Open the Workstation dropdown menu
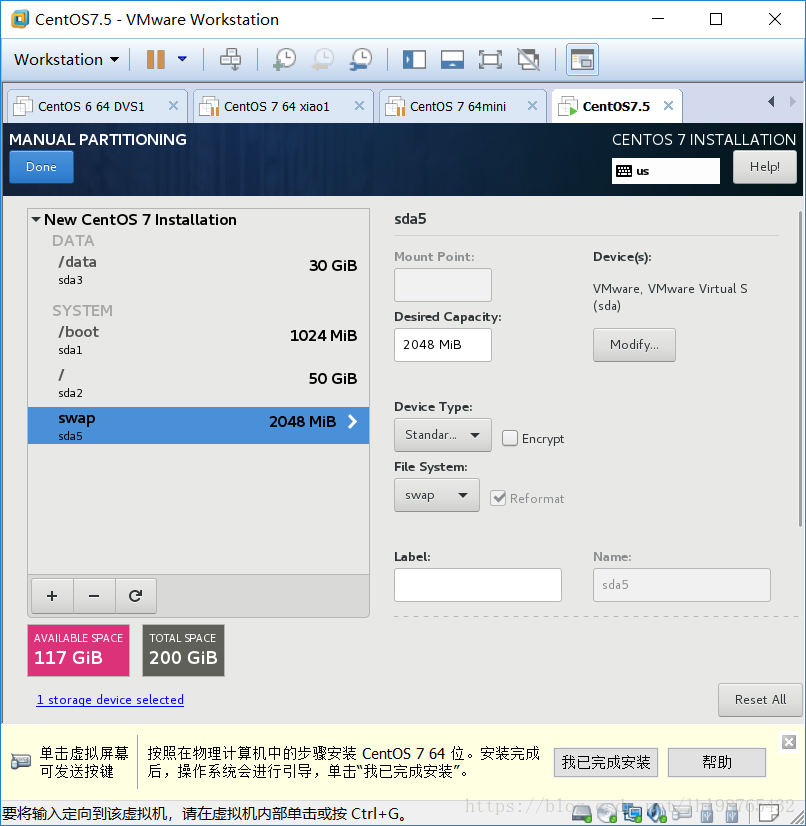Screen dimensions: 806x826 [x=66, y=60]
